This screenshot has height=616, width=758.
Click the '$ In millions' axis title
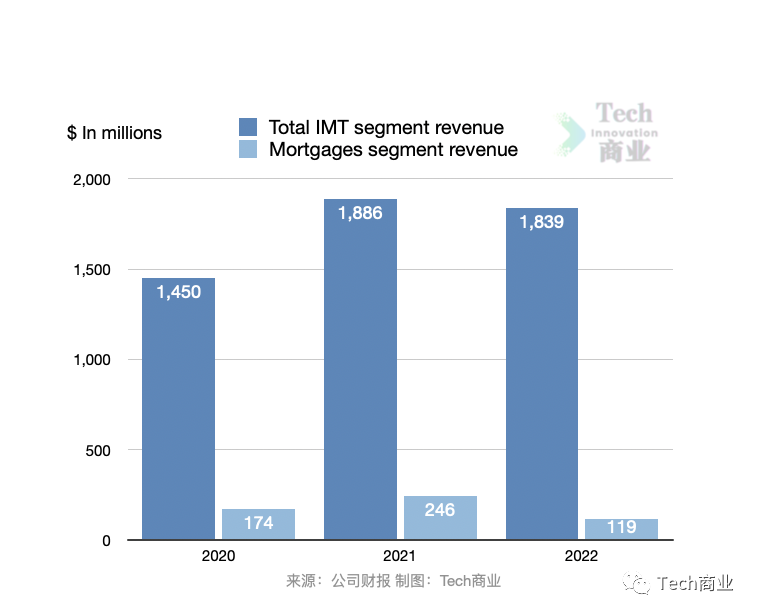pyautogui.click(x=114, y=133)
